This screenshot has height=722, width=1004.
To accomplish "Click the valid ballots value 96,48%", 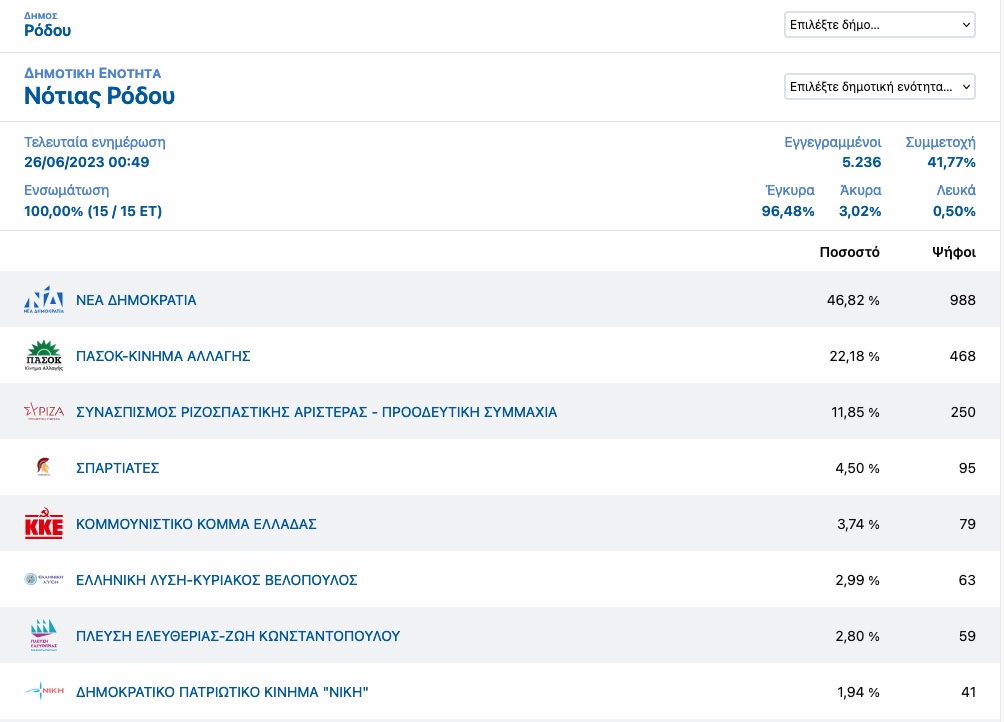I will coord(788,211).
